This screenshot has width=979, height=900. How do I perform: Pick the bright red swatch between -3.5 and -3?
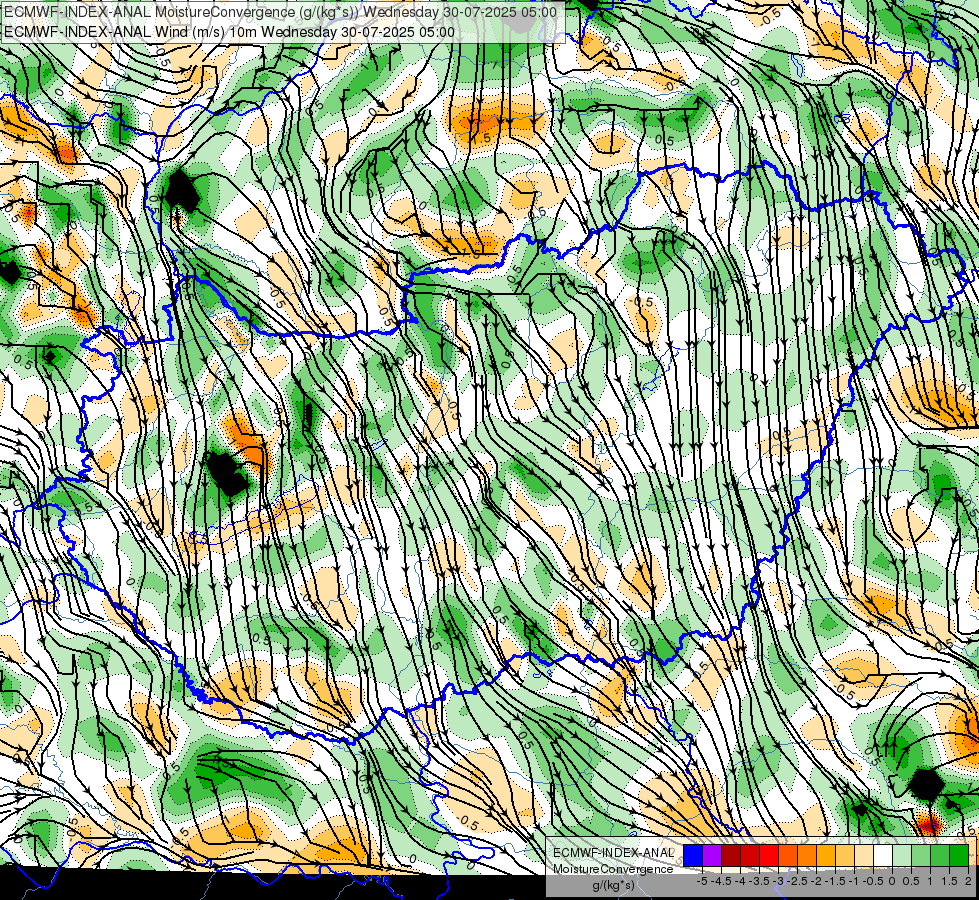click(x=769, y=856)
